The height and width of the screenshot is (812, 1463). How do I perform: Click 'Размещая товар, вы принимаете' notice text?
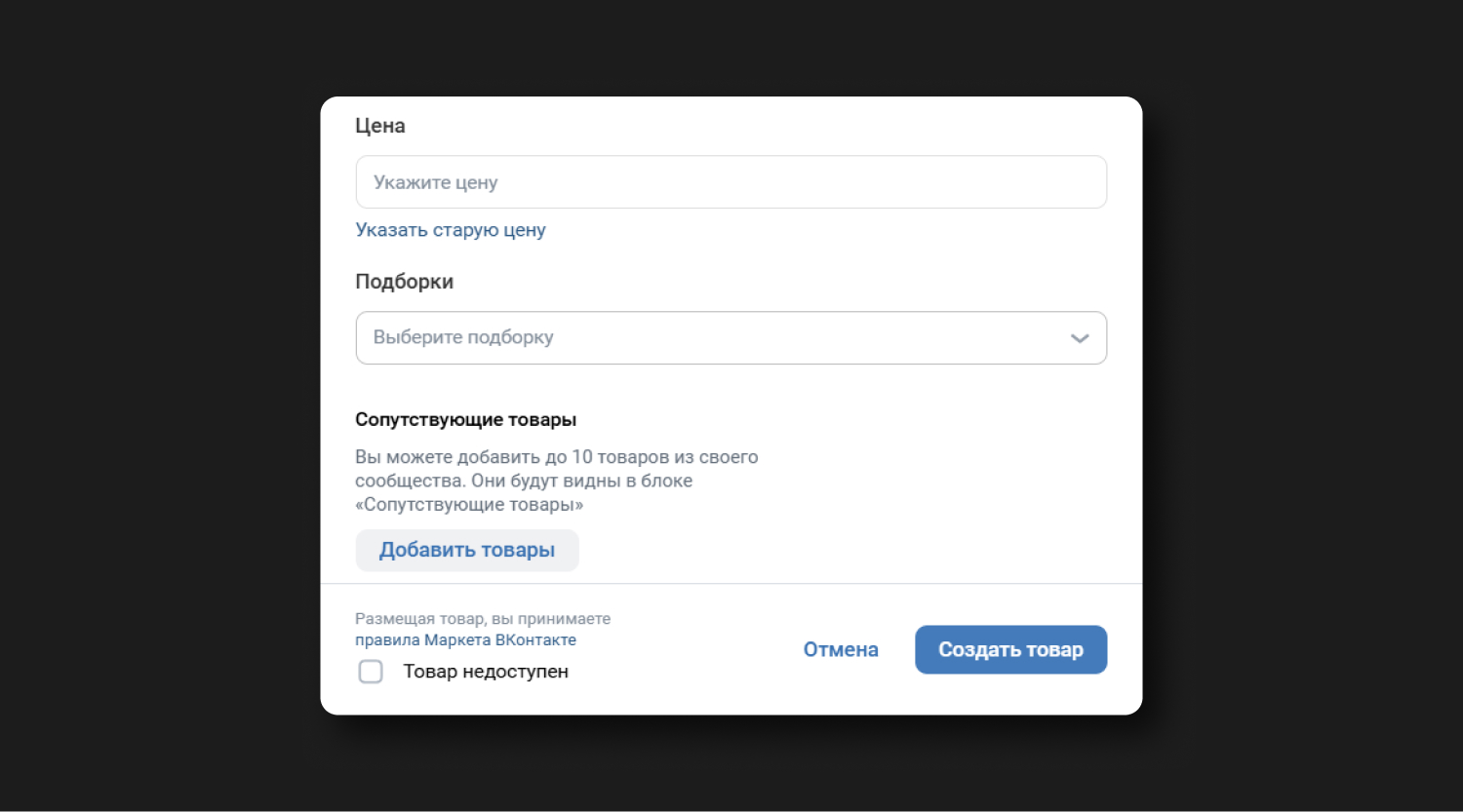[483, 619]
